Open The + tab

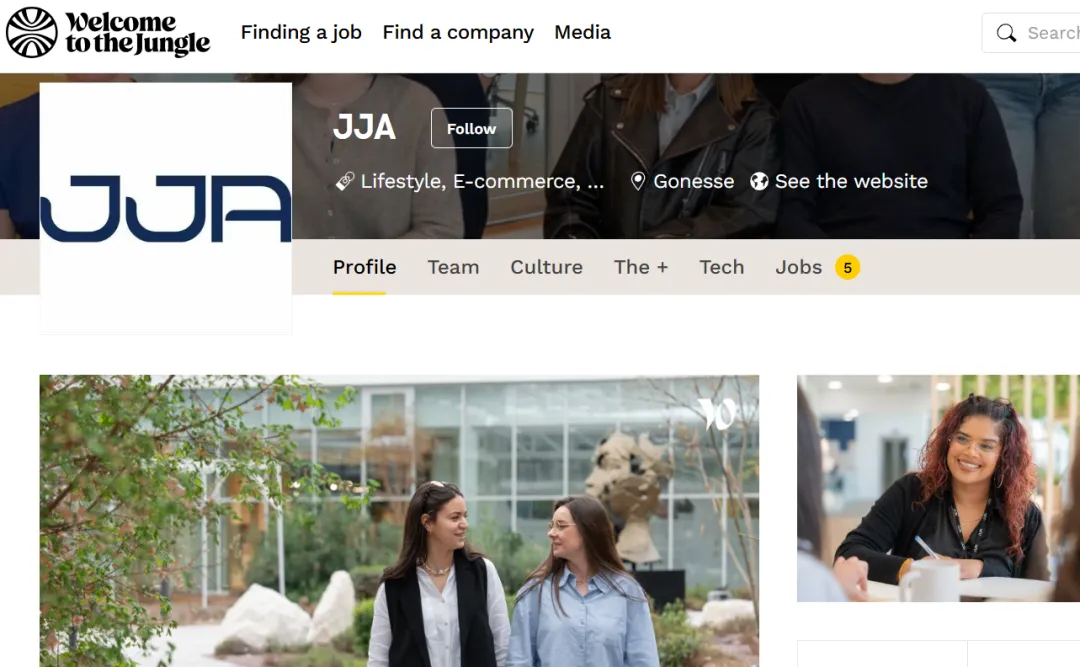pos(641,267)
